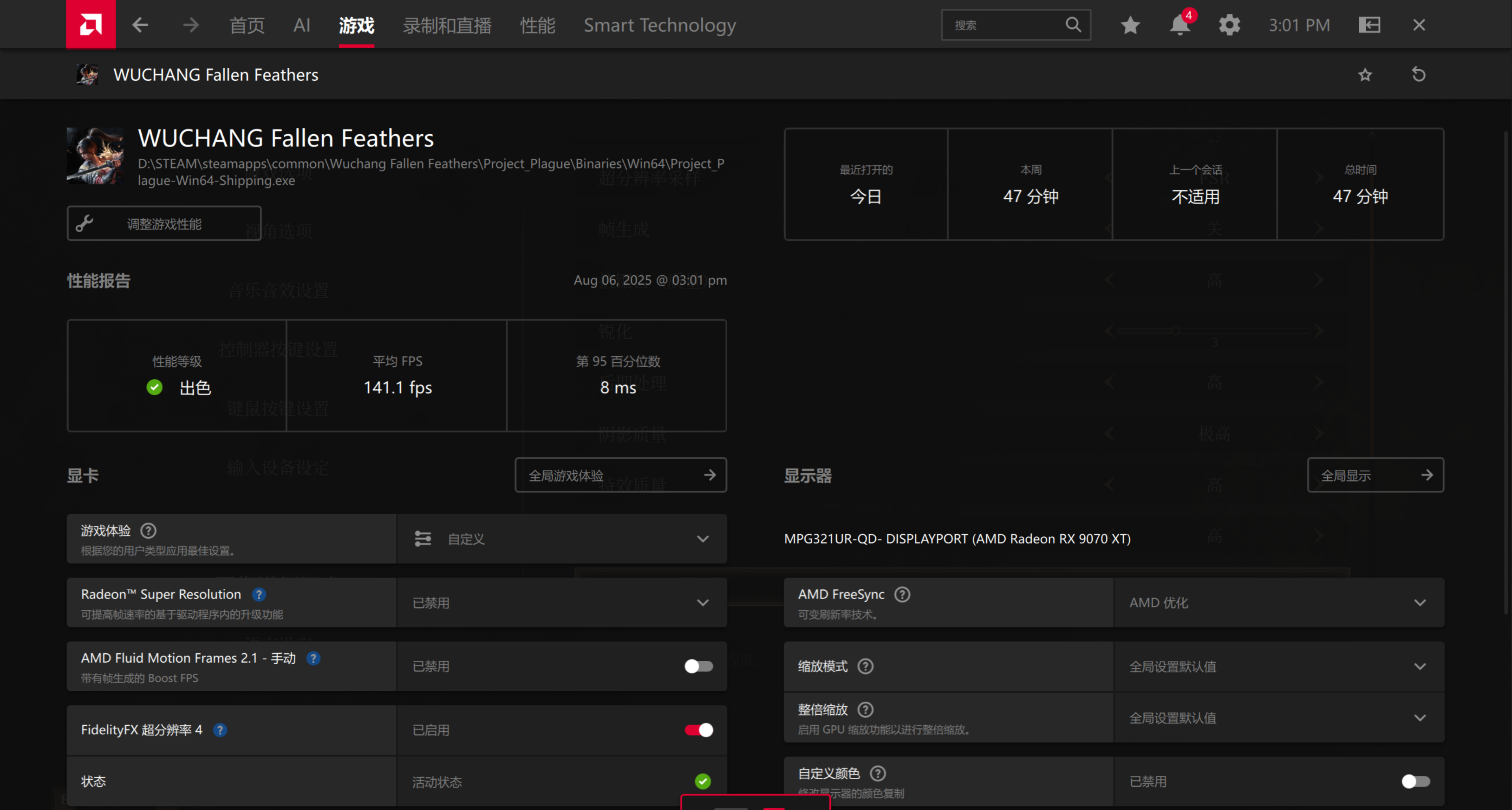Click the green 活动状态 check icon

tap(702, 781)
